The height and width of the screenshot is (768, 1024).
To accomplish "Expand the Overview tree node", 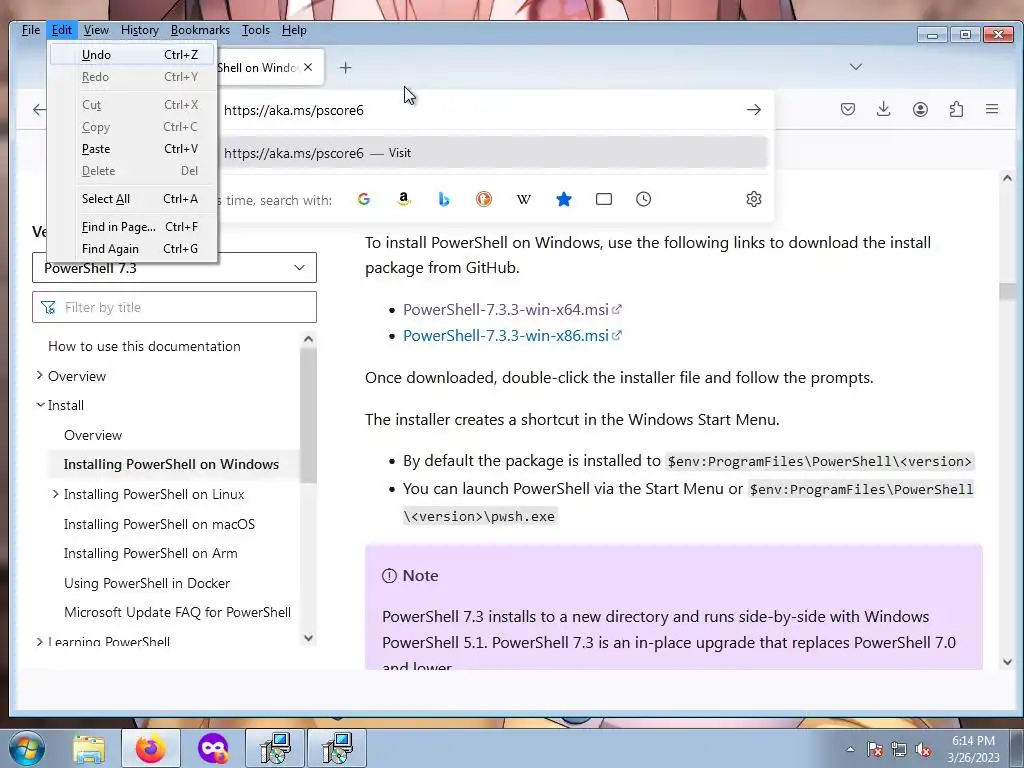I will point(40,376).
